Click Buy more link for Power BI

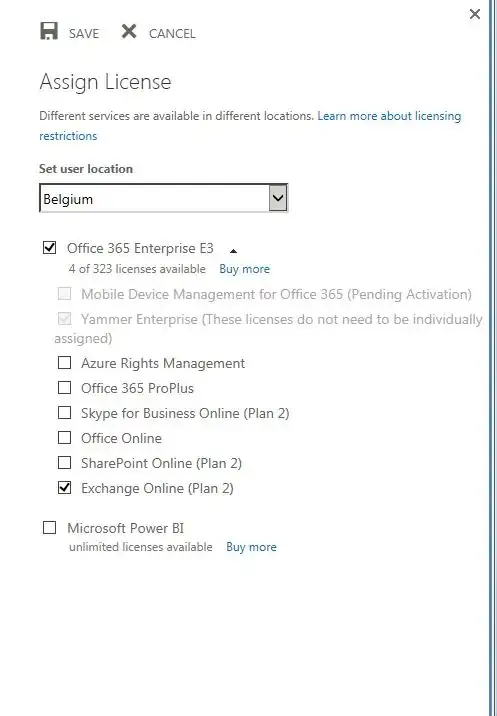pyautogui.click(x=251, y=547)
